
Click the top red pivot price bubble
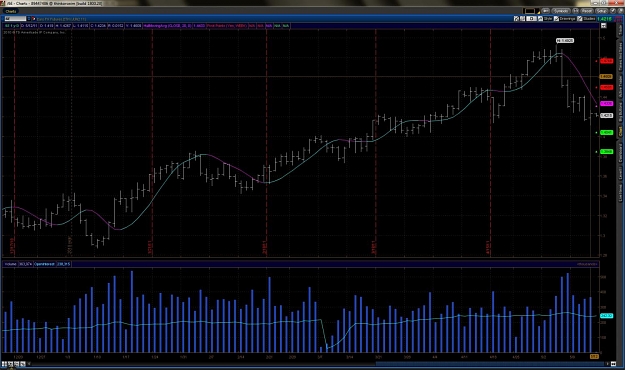point(606,61)
